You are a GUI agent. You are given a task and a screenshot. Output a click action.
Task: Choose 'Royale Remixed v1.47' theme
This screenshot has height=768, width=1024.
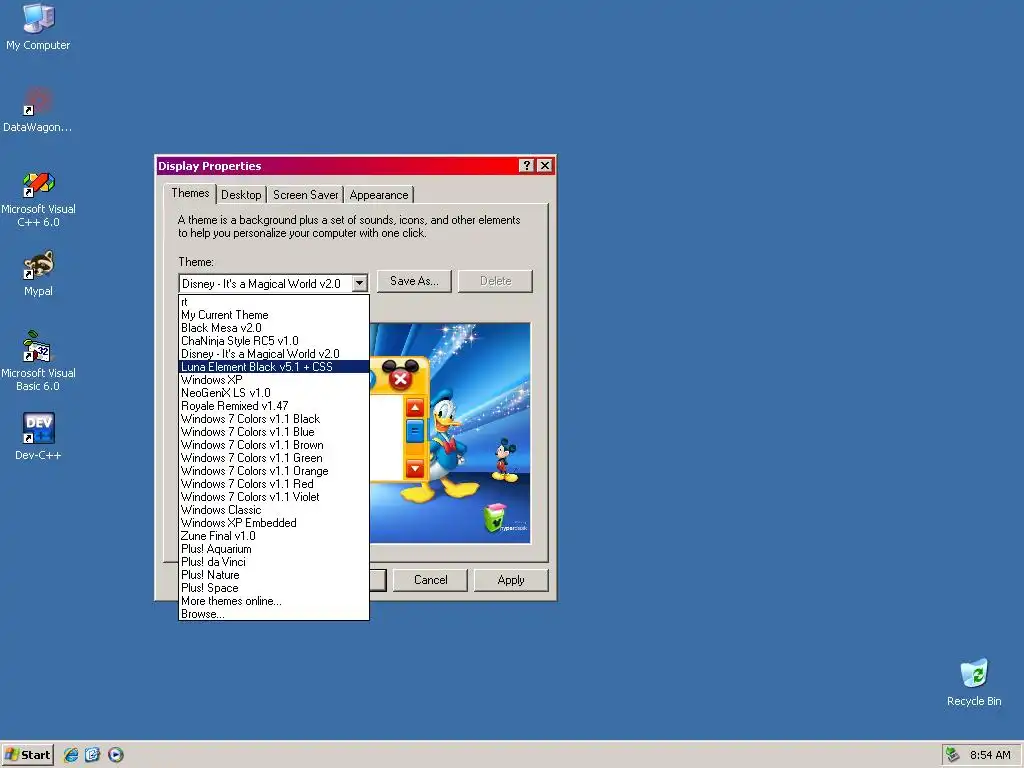274,406
